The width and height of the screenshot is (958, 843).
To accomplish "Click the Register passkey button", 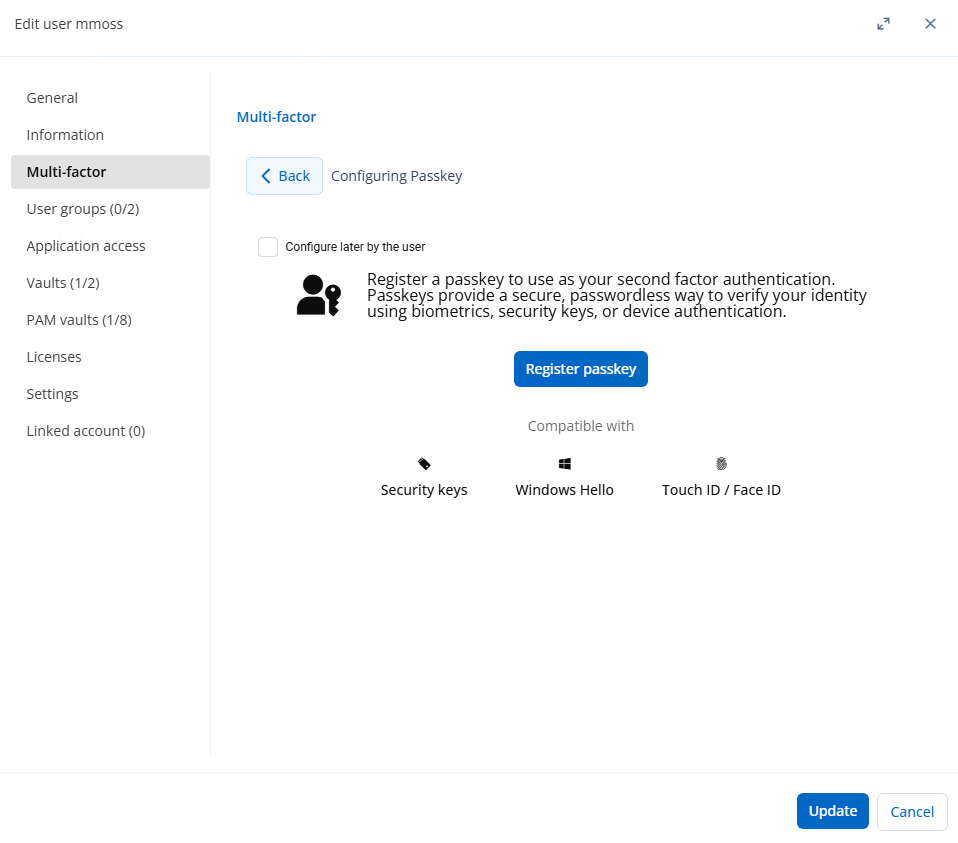I will (581, 369).
